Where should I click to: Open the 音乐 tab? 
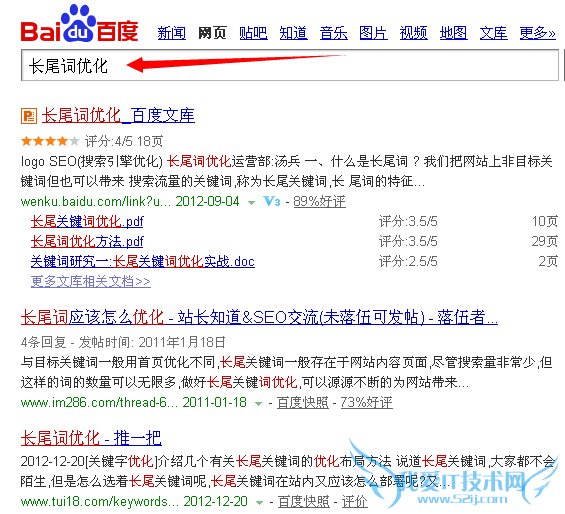(x=334, y=33)
